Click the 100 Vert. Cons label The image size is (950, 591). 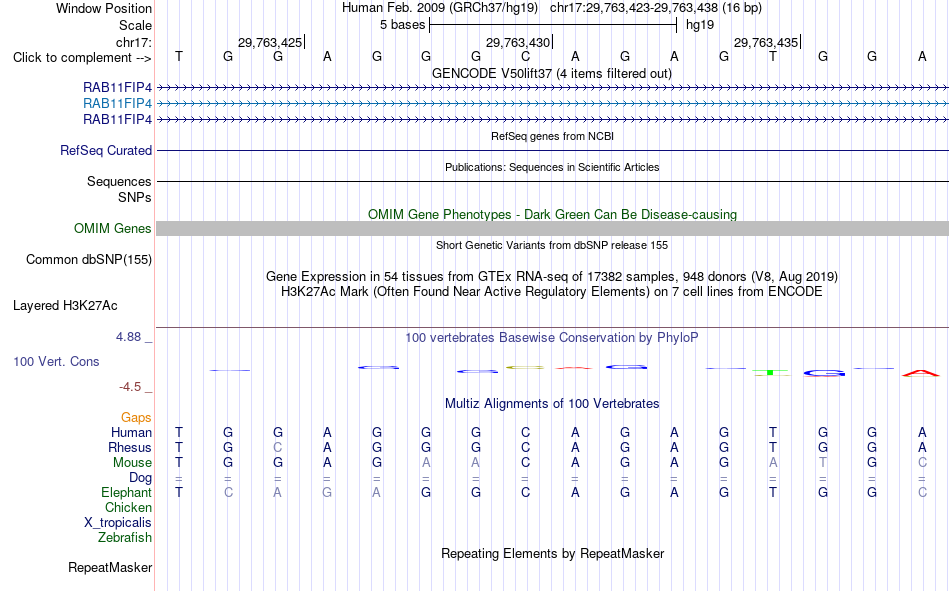[x=56, y=361]
